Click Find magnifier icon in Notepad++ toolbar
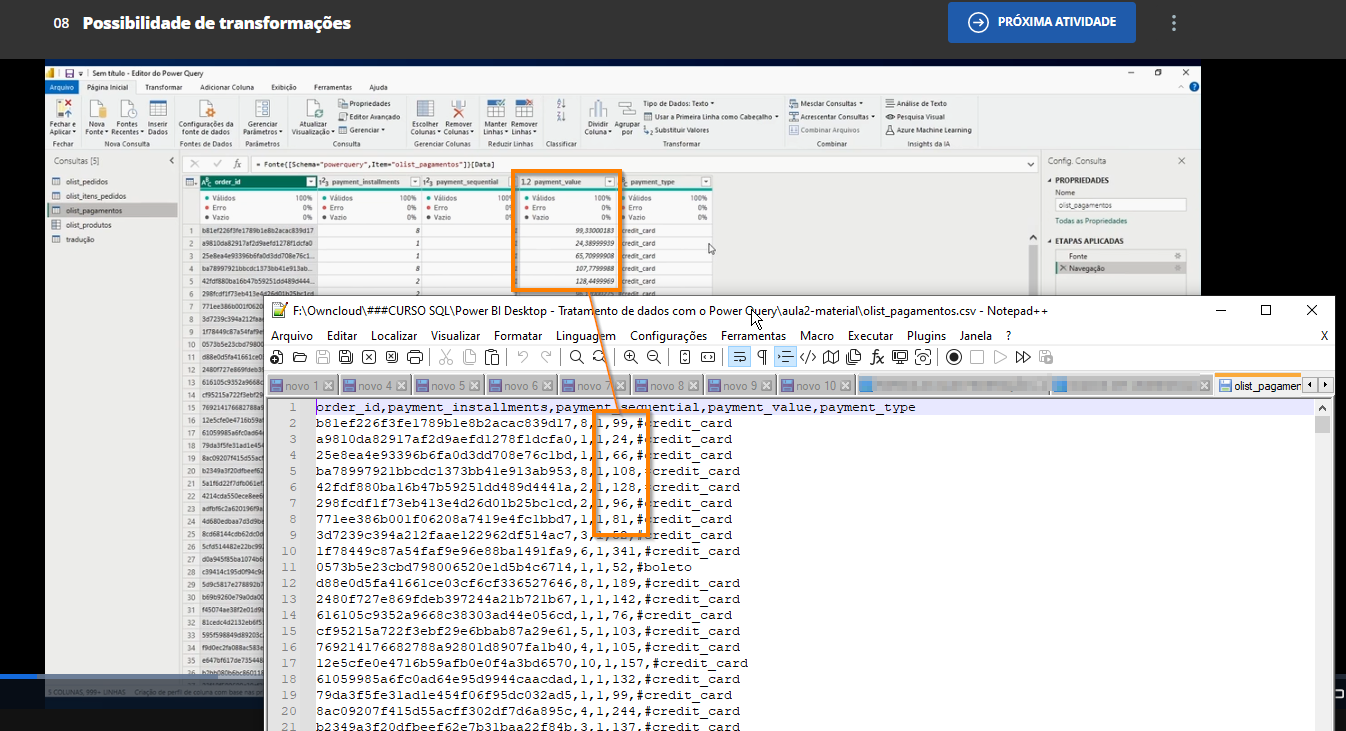 point(576,357)
